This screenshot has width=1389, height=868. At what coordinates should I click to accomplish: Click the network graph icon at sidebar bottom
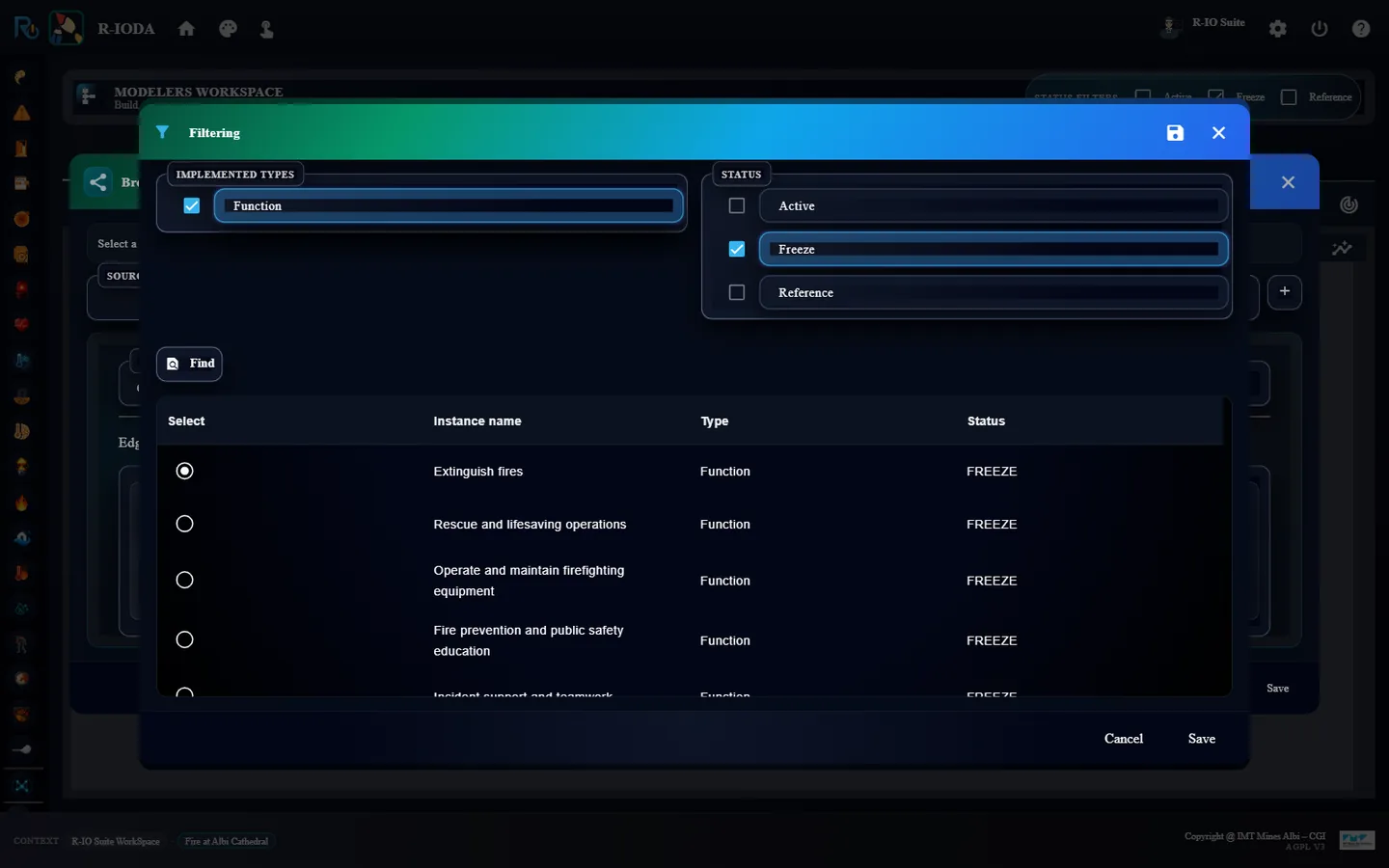(21, 786)
